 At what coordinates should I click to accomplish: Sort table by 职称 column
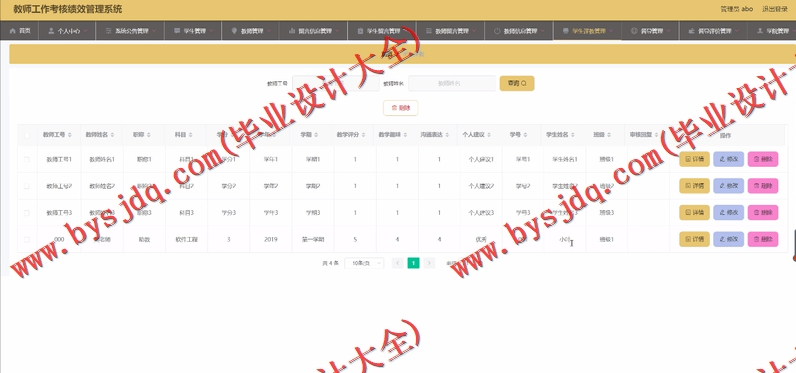coord(149,135)
